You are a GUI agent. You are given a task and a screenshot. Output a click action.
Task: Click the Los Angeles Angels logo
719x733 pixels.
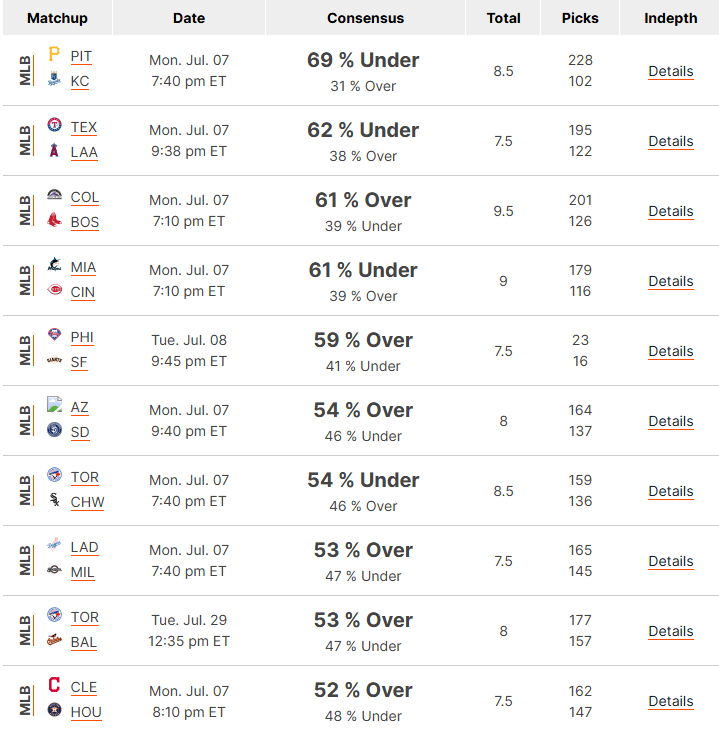(54, 150)
